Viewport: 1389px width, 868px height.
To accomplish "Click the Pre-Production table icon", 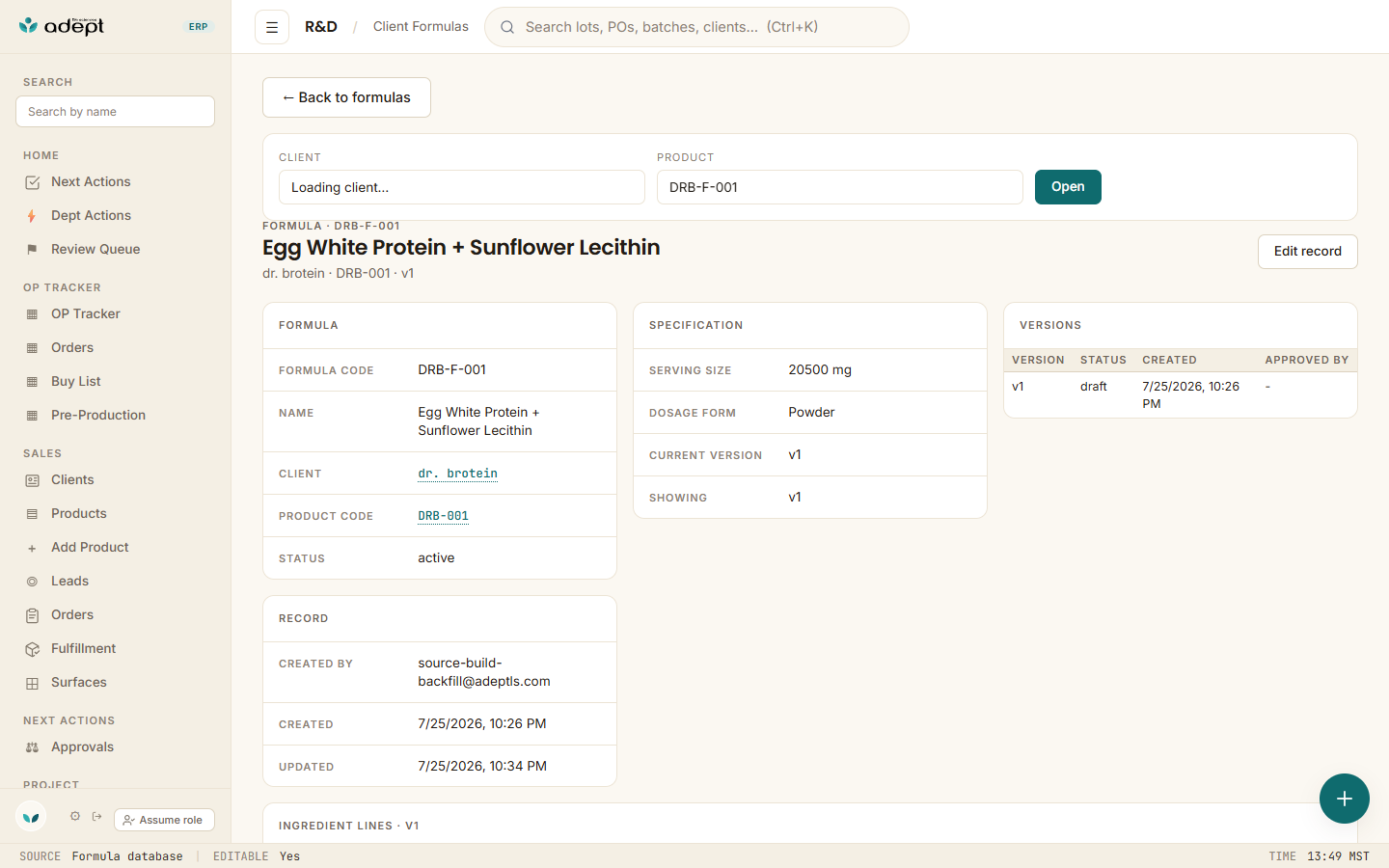I will click(x=32, y=416).
